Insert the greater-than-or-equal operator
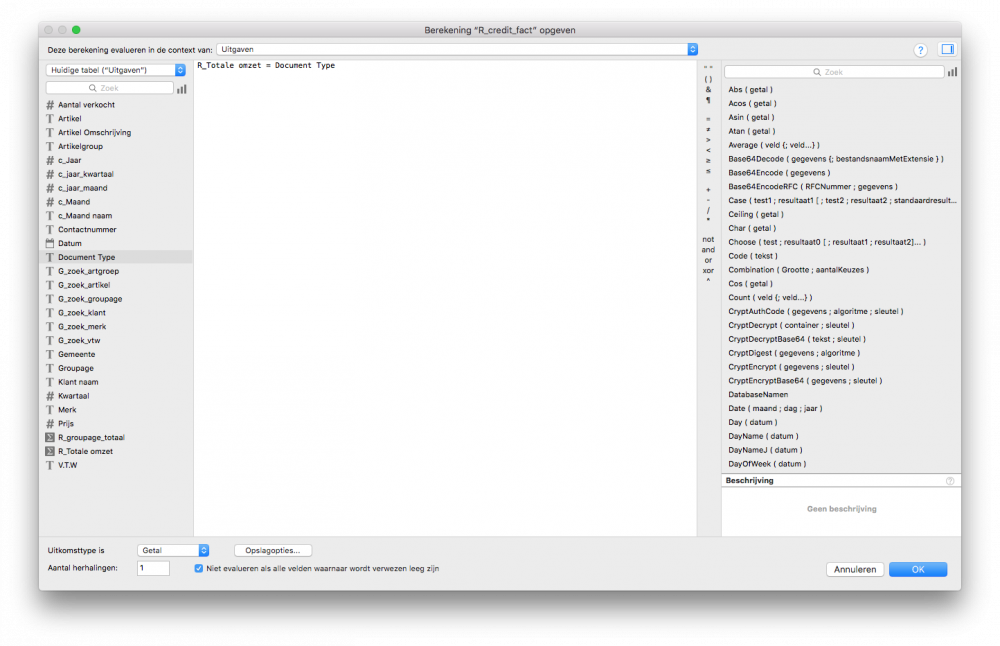Image resolution: width=1000 pixels, height=646 pixels. pos(708,160)
